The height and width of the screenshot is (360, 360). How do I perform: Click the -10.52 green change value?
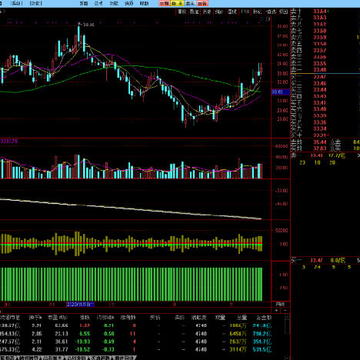(82, 349)
